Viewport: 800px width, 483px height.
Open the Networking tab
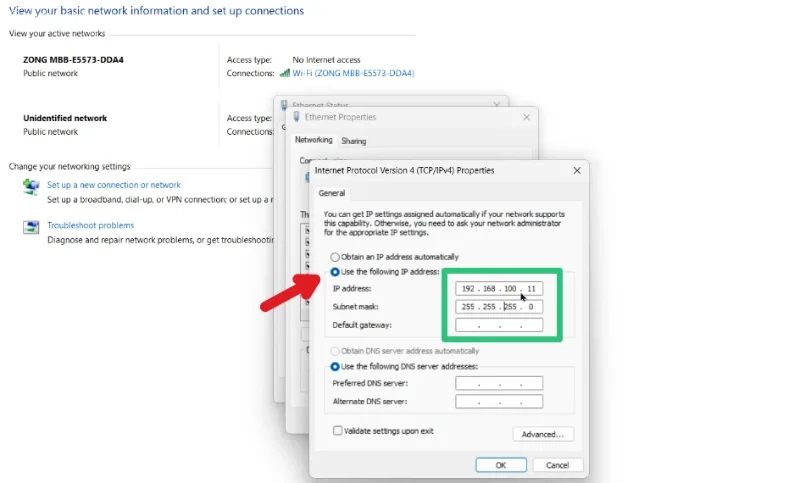(313, 140)
